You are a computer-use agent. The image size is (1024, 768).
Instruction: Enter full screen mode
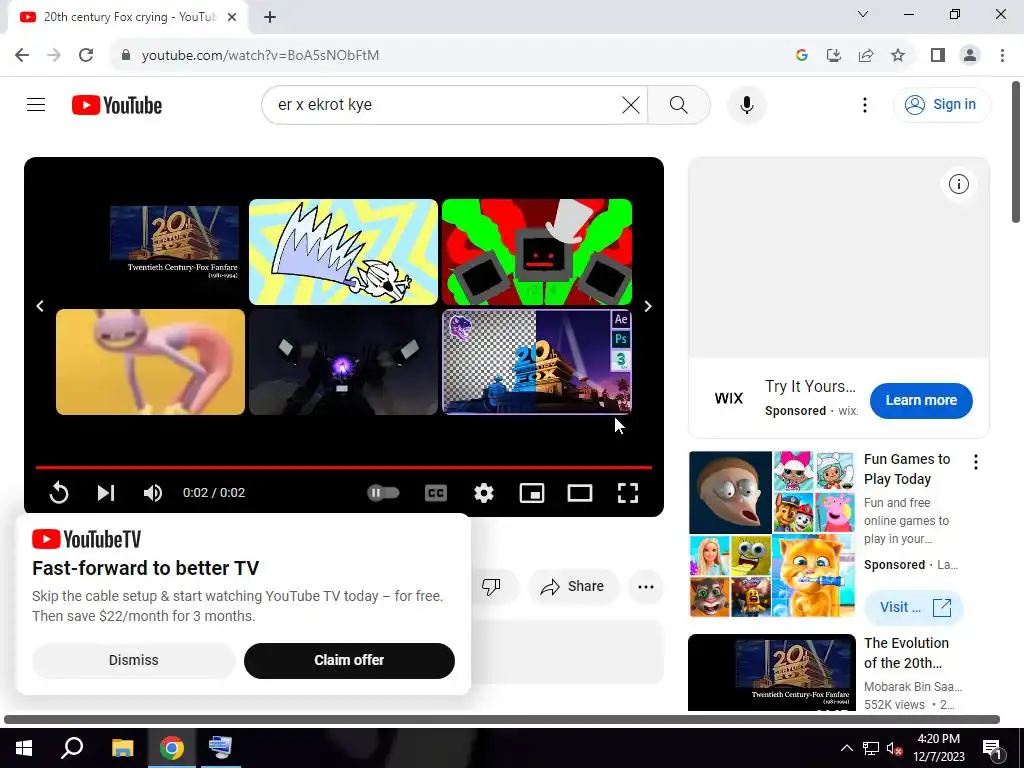628,492
